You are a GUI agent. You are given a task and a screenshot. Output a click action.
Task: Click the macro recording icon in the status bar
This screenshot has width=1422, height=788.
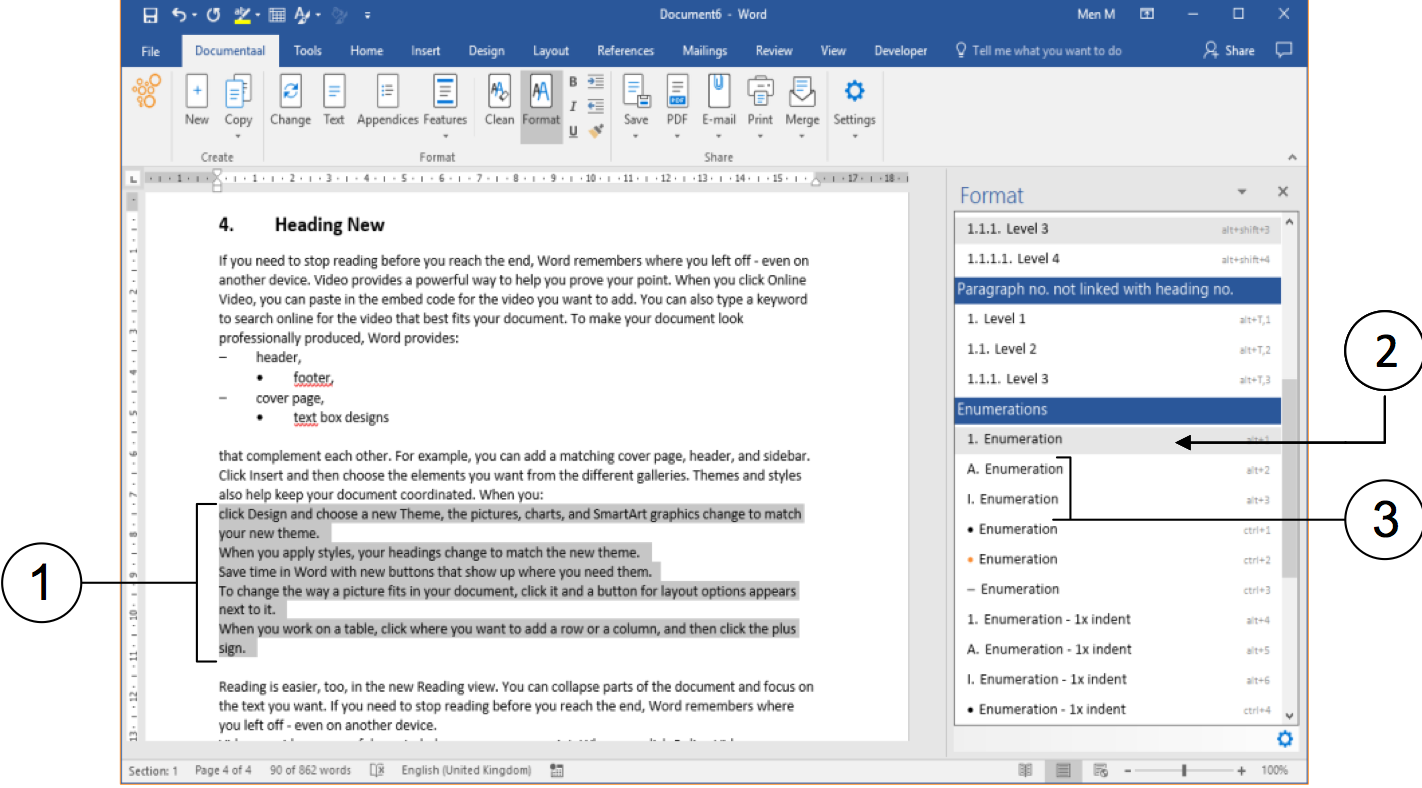tap(557, 771)
